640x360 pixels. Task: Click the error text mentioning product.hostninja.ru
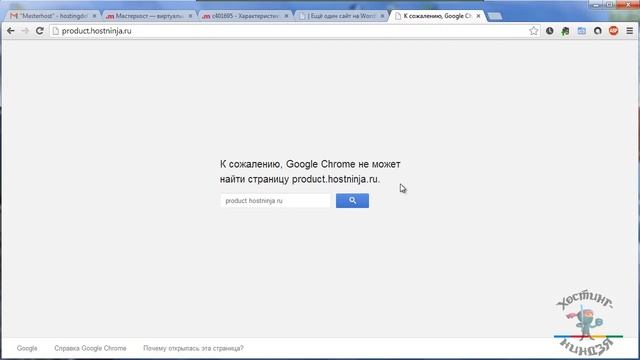[x=310, y=171]
